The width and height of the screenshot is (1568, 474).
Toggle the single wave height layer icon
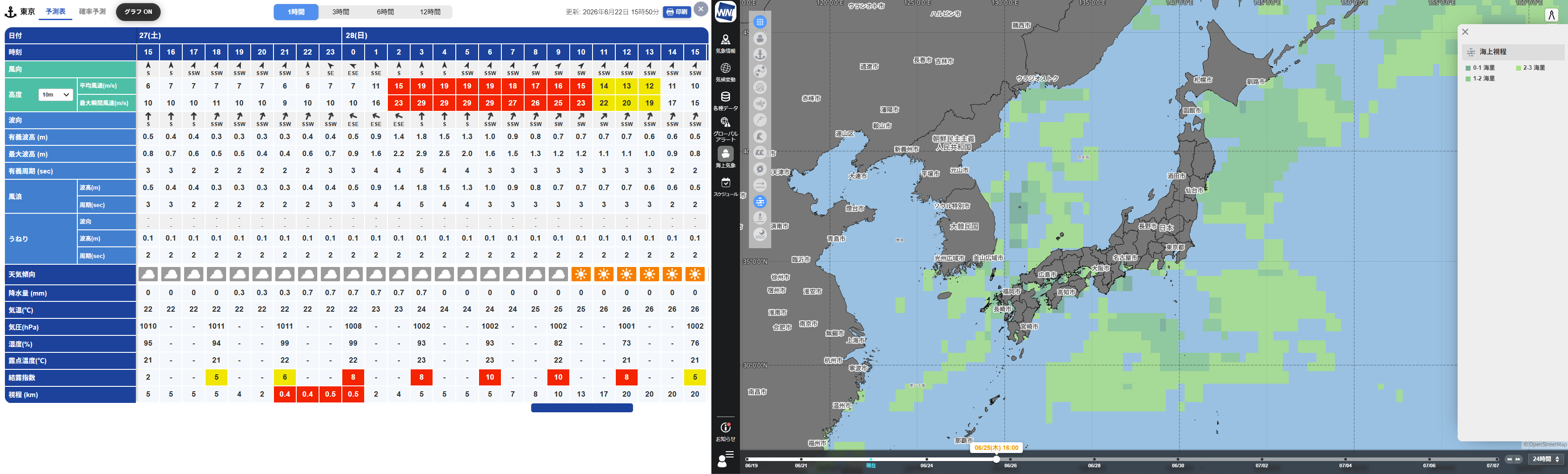coord(760,136)
